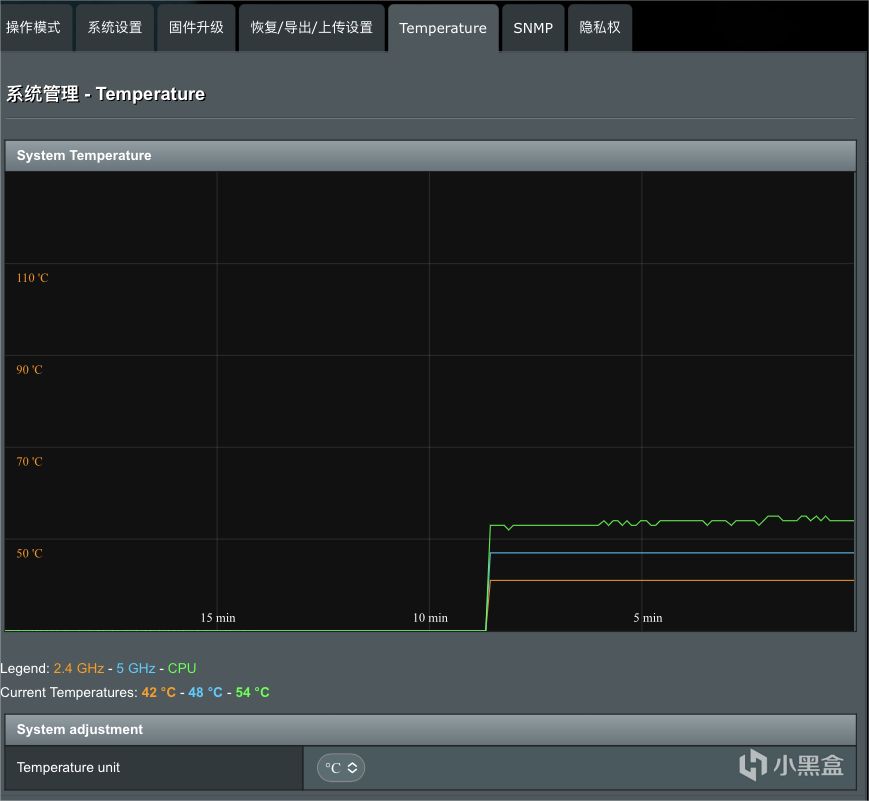Click the 54 °C current temperature value
The image size is (869, 801).
pyautogui.click(x=252, y=692)
